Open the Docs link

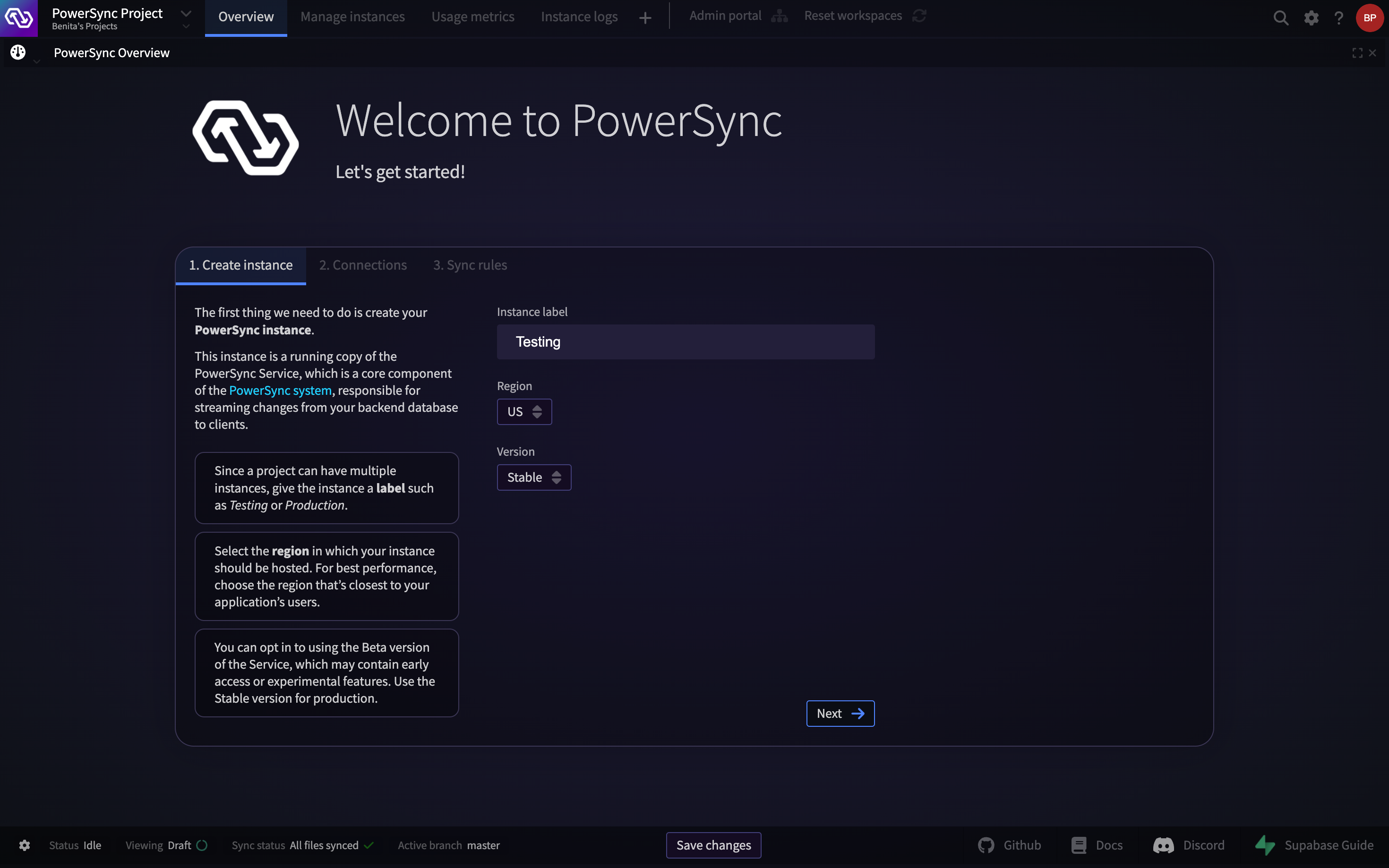click(x=1097, y=845)
